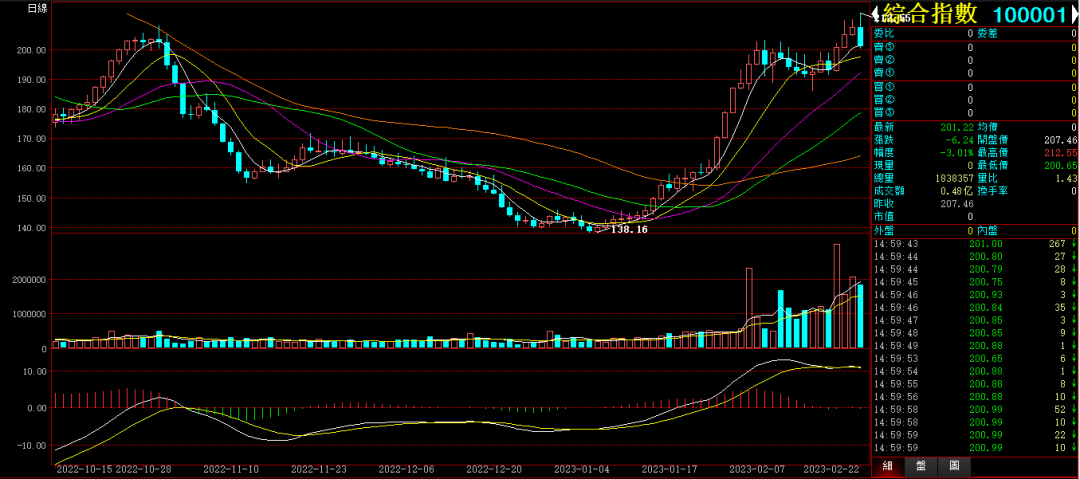Image resolution: width=1080 pixels, height=479 pixels.
Task: Select the 2023-01-04 date on time axis
Action: [x=582, y=468]
